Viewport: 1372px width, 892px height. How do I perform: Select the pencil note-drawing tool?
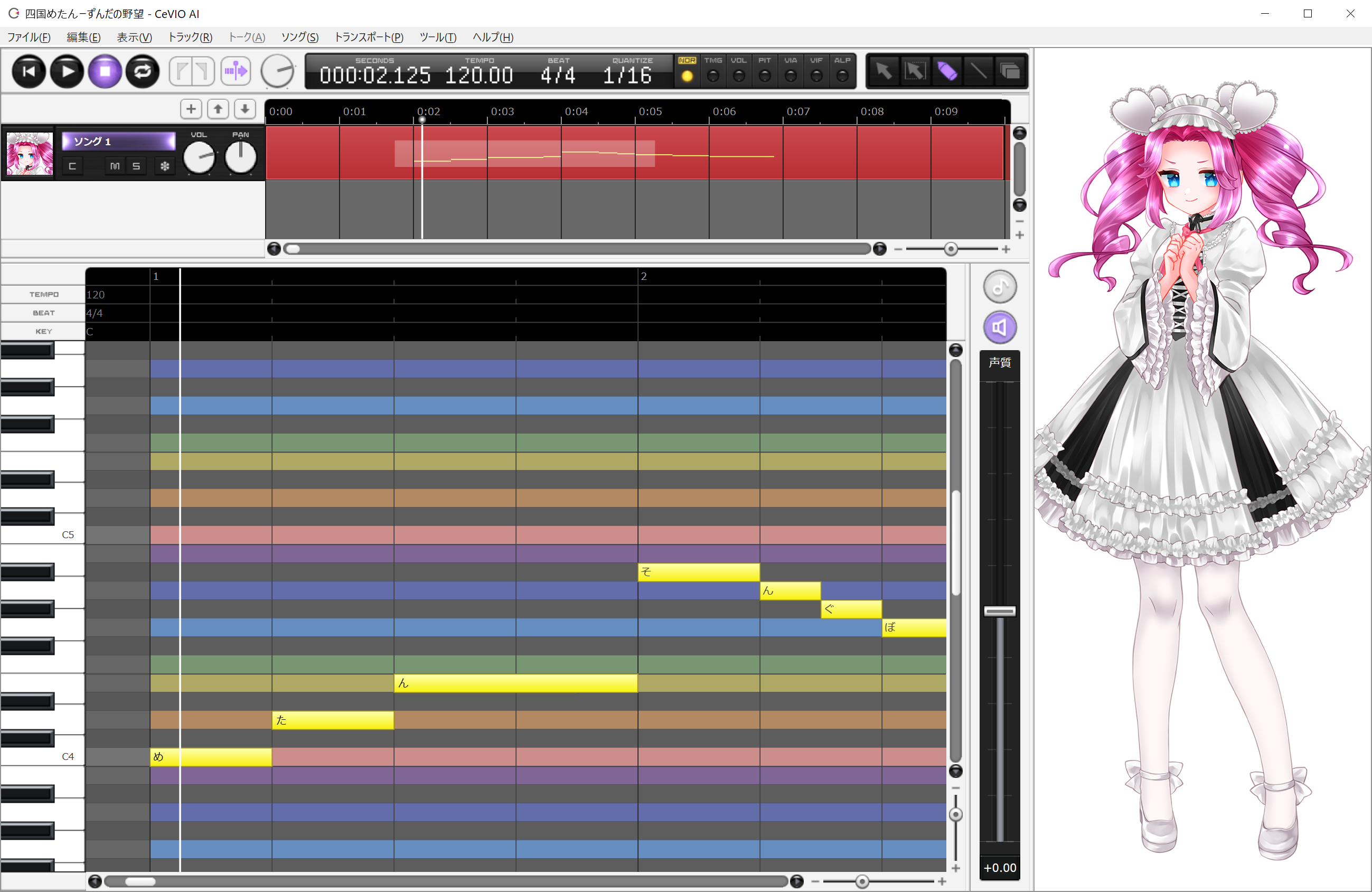pos(946,71)
